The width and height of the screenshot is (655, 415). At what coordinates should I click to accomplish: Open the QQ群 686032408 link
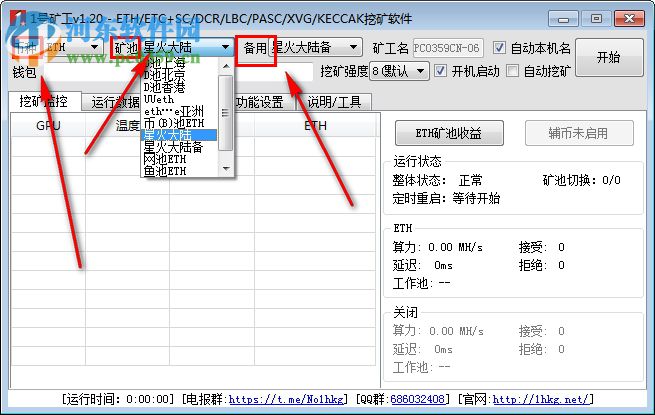[417, 399]
